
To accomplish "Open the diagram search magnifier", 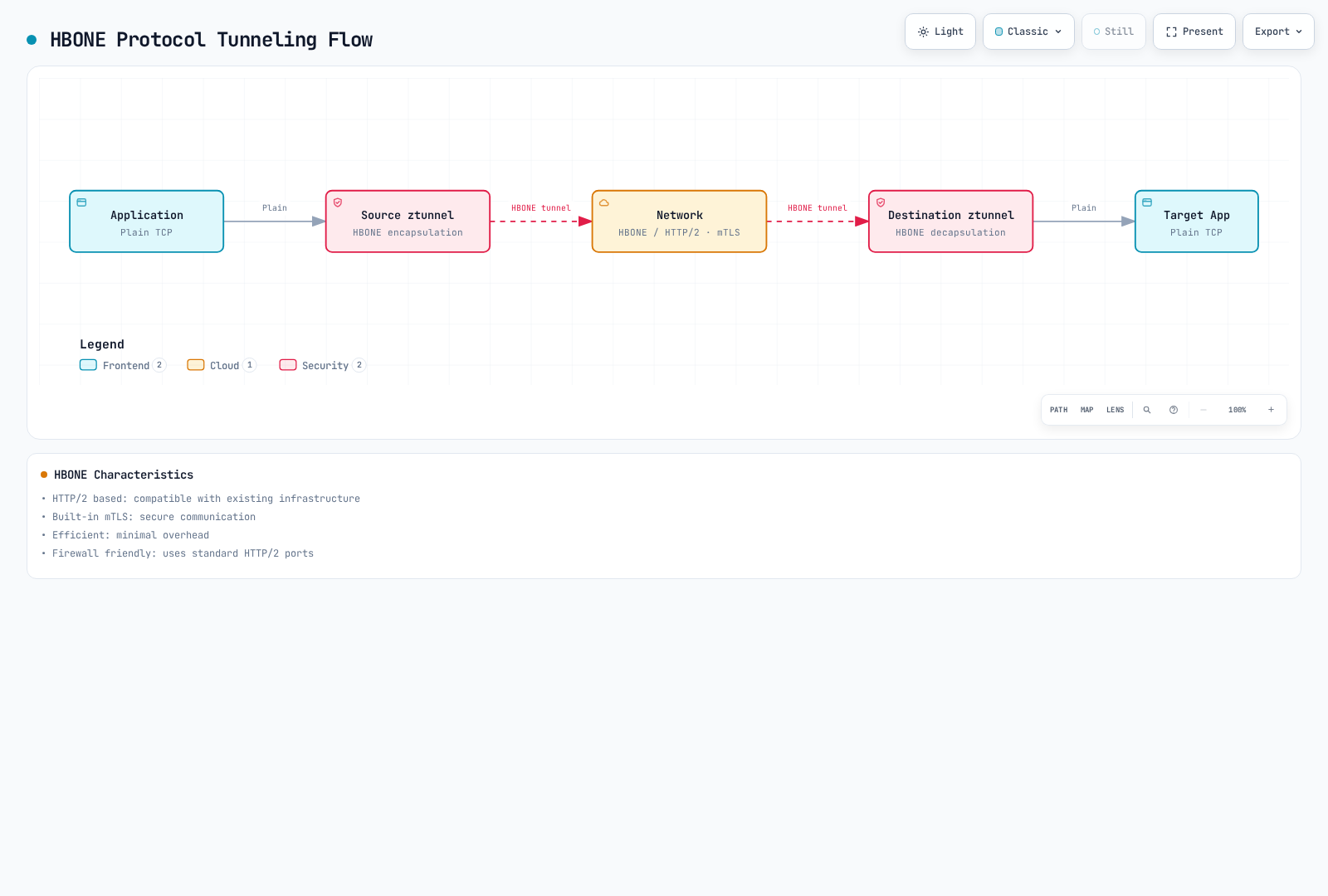I will 1147,410.
